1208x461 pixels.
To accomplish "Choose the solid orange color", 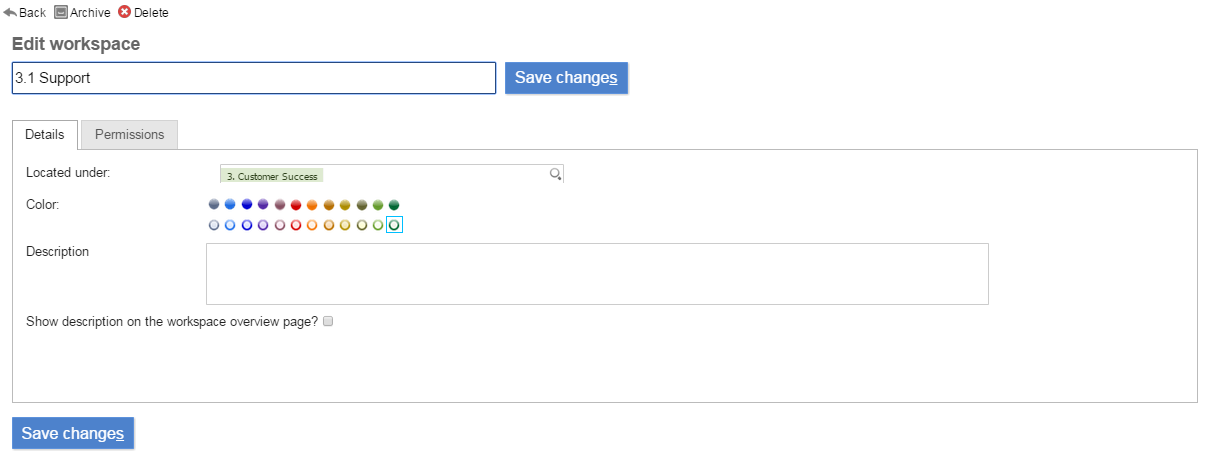I will 312,205.
